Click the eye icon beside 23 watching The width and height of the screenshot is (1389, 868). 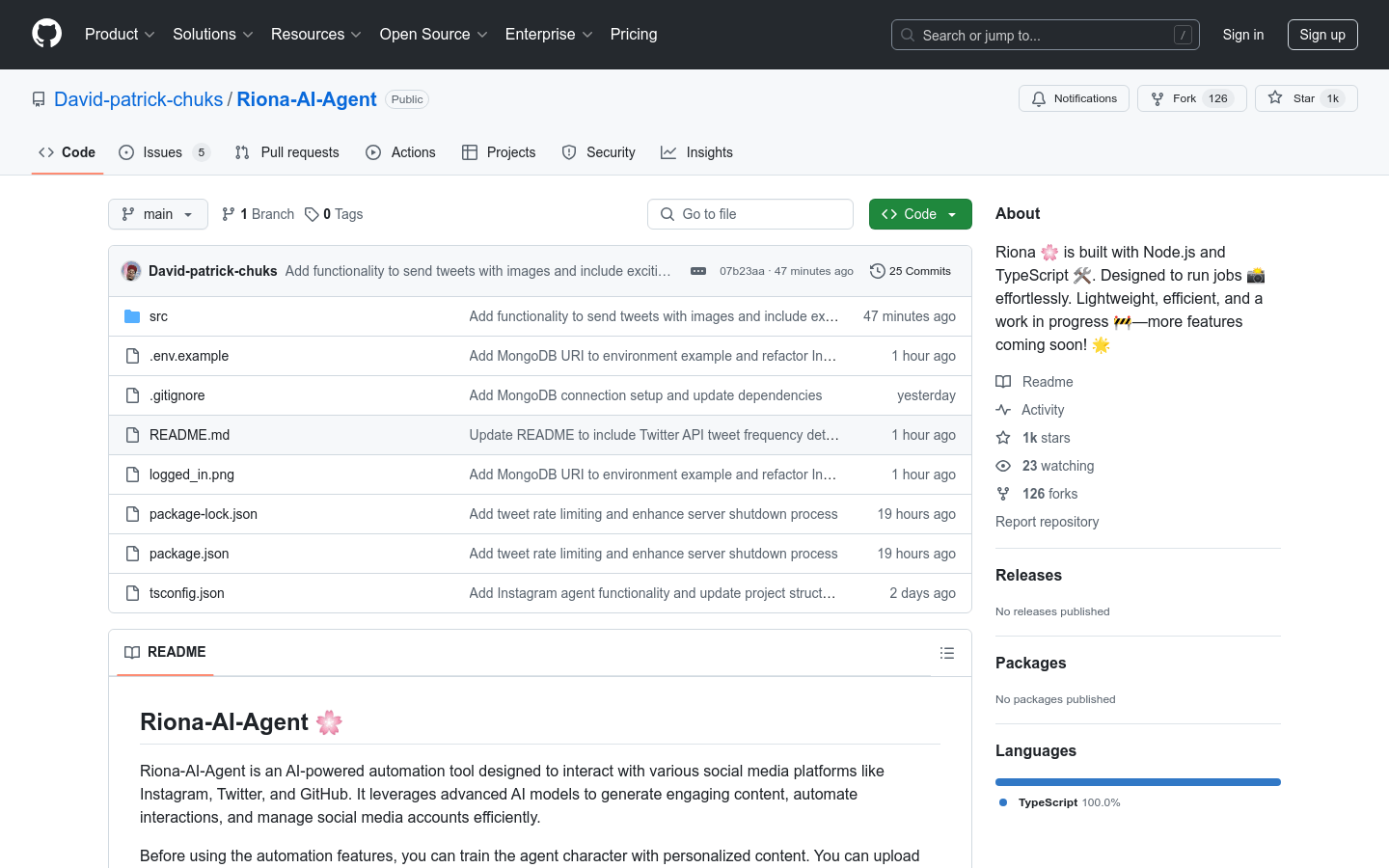click(1003, 466)
